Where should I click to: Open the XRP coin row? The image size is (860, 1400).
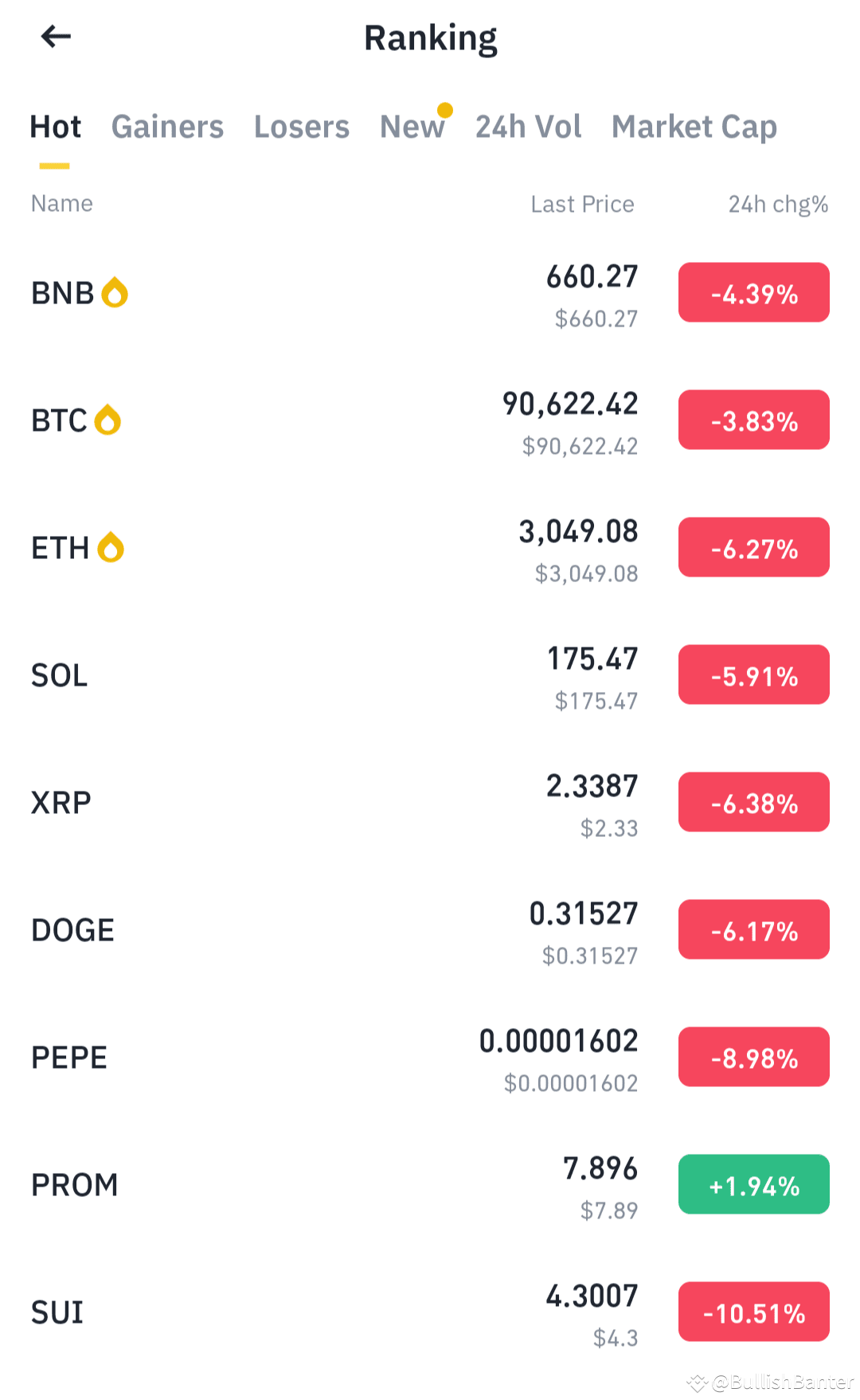click(430, 803)
